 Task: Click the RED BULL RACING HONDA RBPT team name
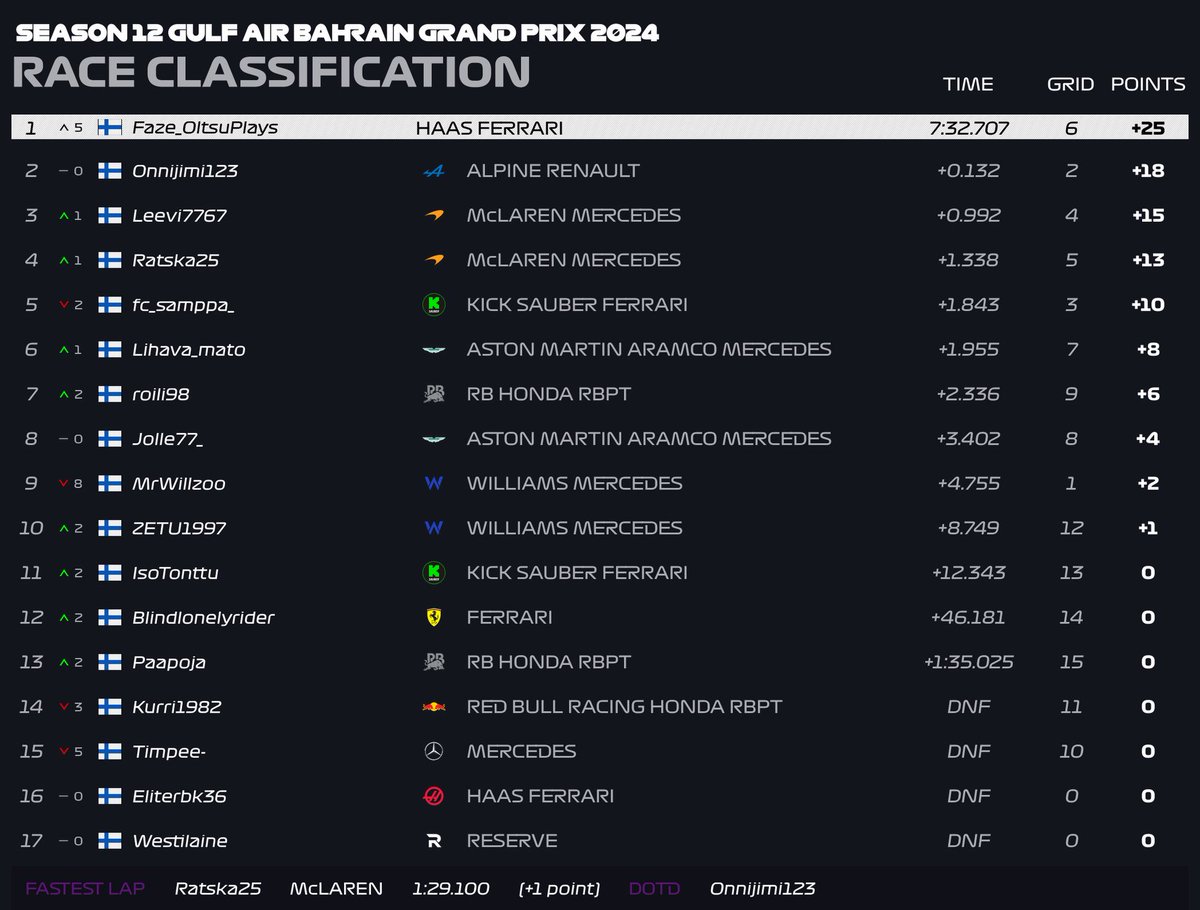[624, 707]
